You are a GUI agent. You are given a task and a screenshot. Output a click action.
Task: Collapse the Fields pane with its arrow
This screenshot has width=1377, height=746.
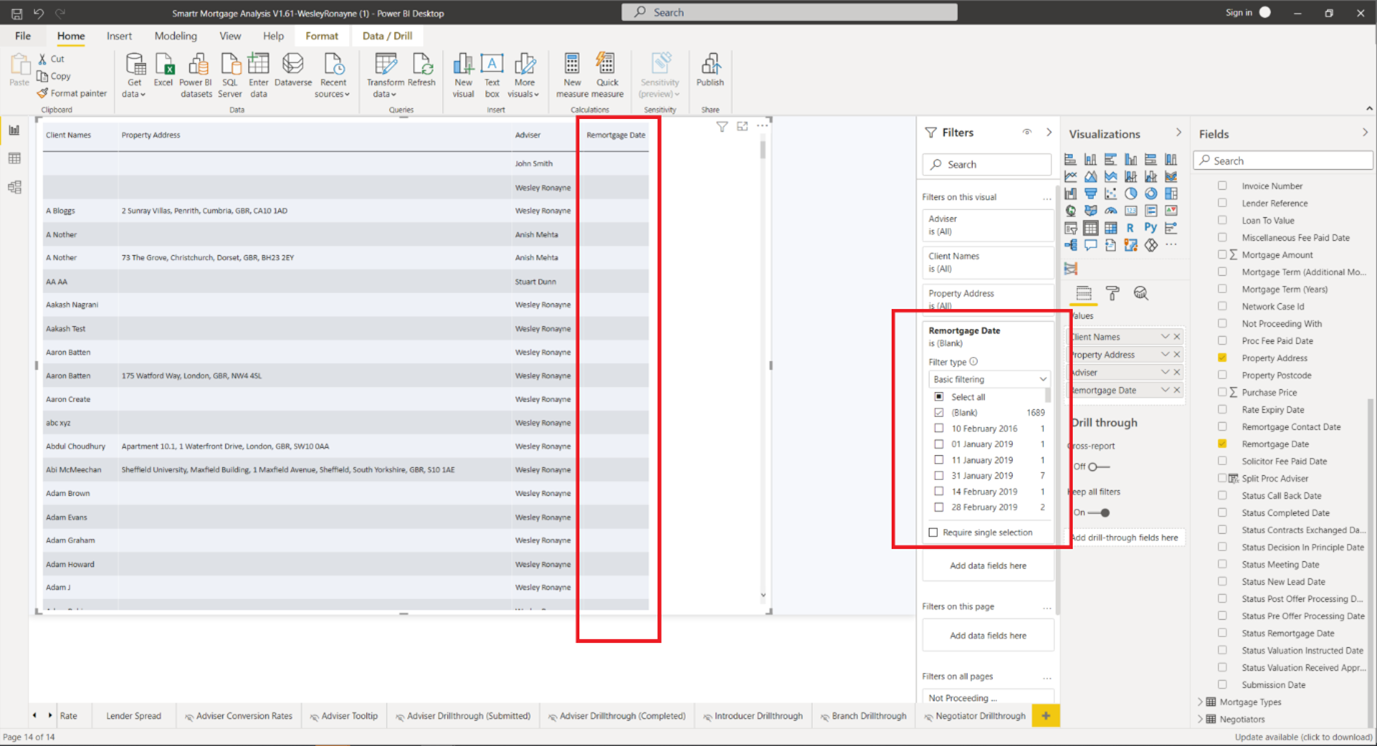point(1365,133)
